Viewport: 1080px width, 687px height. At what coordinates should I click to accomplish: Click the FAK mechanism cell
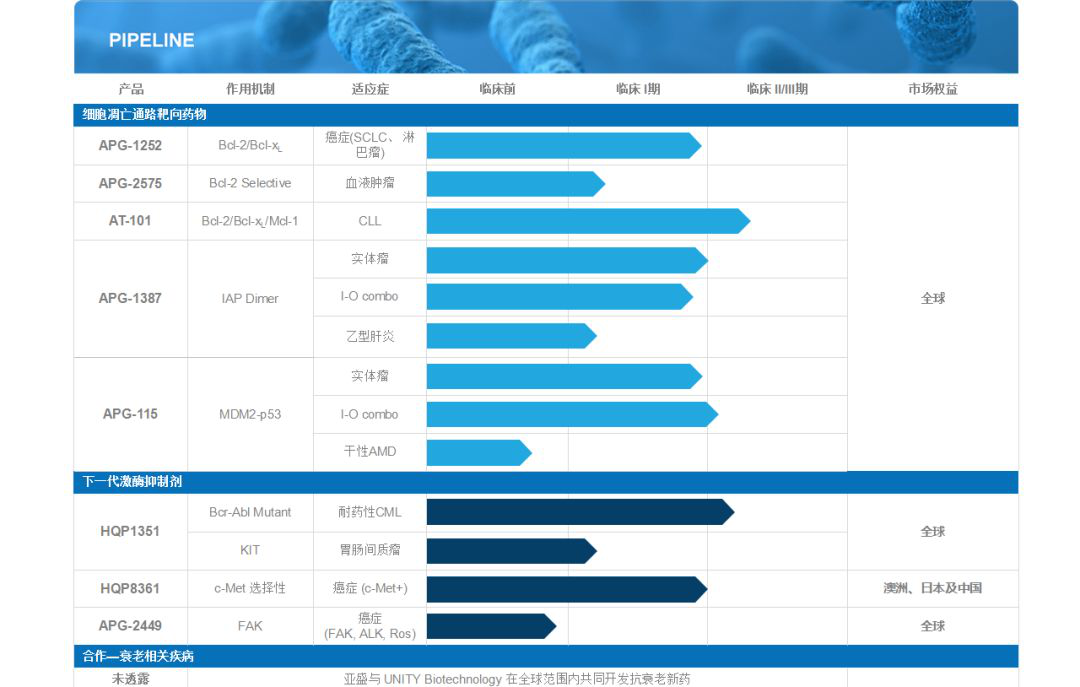tap(250, 626)
